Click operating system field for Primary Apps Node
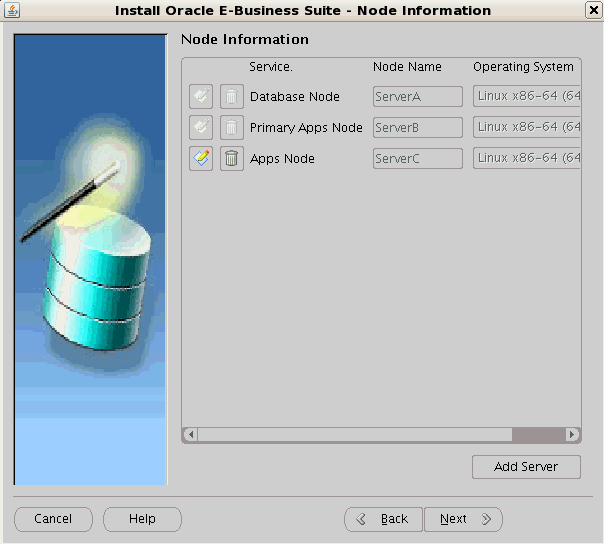 tap(527, 127)
